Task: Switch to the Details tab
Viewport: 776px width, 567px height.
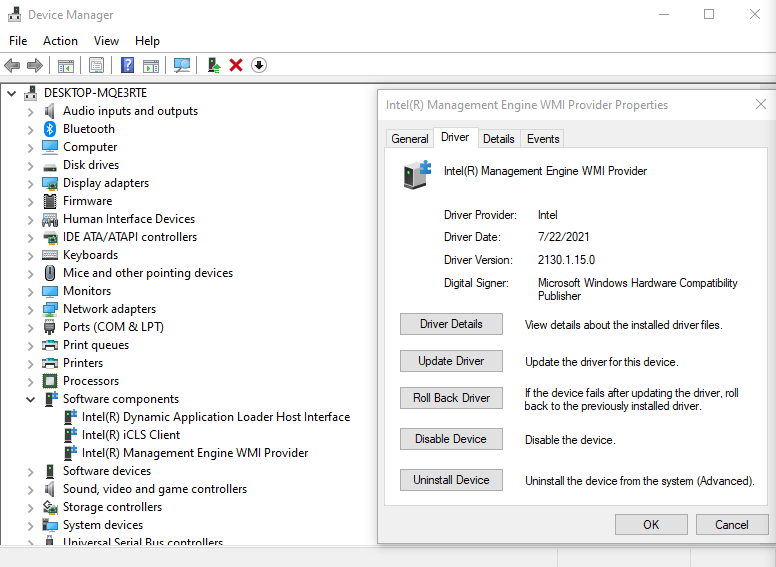Action: pos(498,139)
